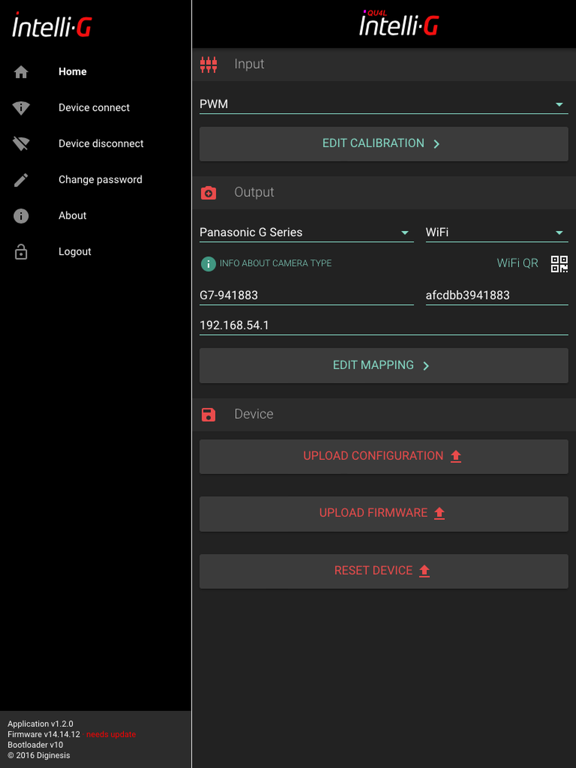Click the EDIT MAPPING button
The image size is (576, 768).
384,365
